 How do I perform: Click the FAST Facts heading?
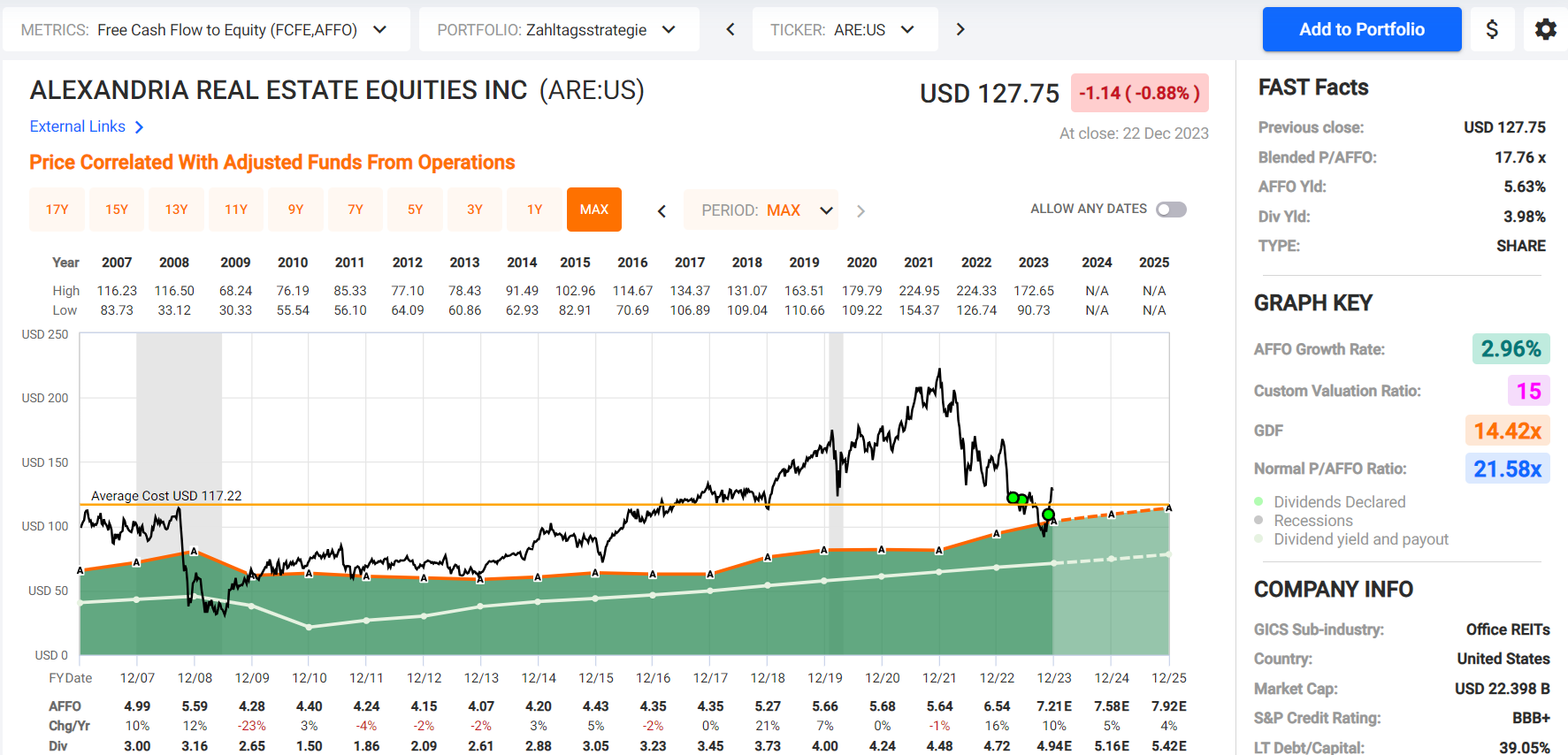[1313, 88]
